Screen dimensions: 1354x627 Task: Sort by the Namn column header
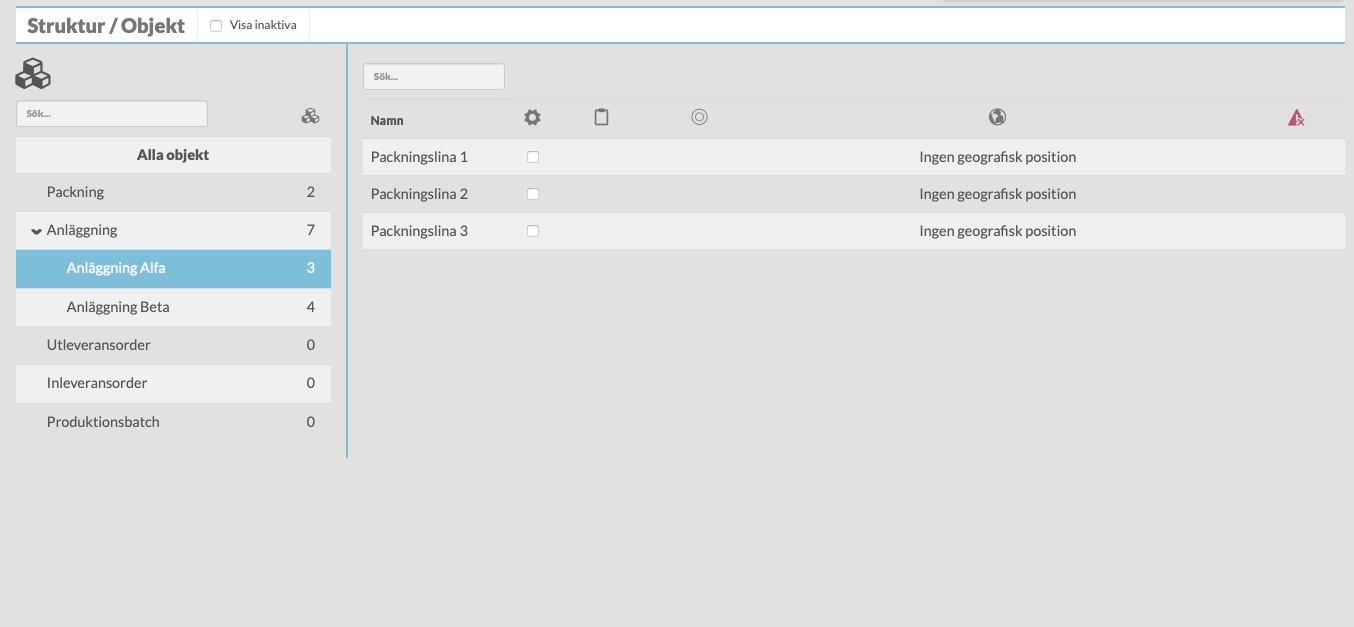pos(387,120)
